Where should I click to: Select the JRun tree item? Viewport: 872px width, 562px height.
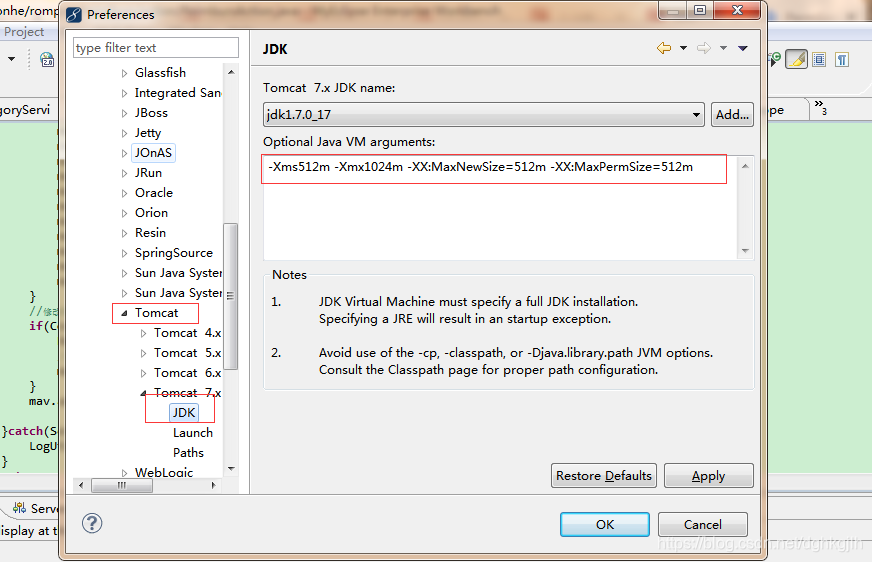click(x=148, y=173)
